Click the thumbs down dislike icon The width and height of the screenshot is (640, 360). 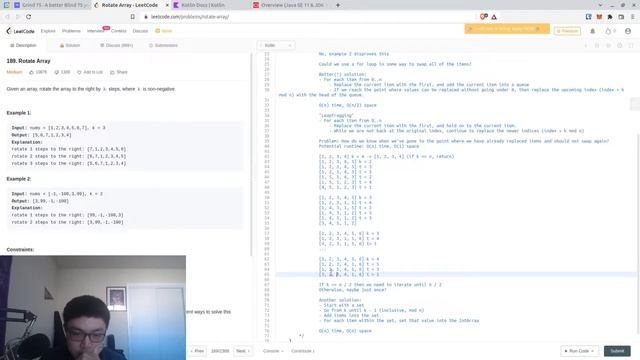tap(57, 72)
